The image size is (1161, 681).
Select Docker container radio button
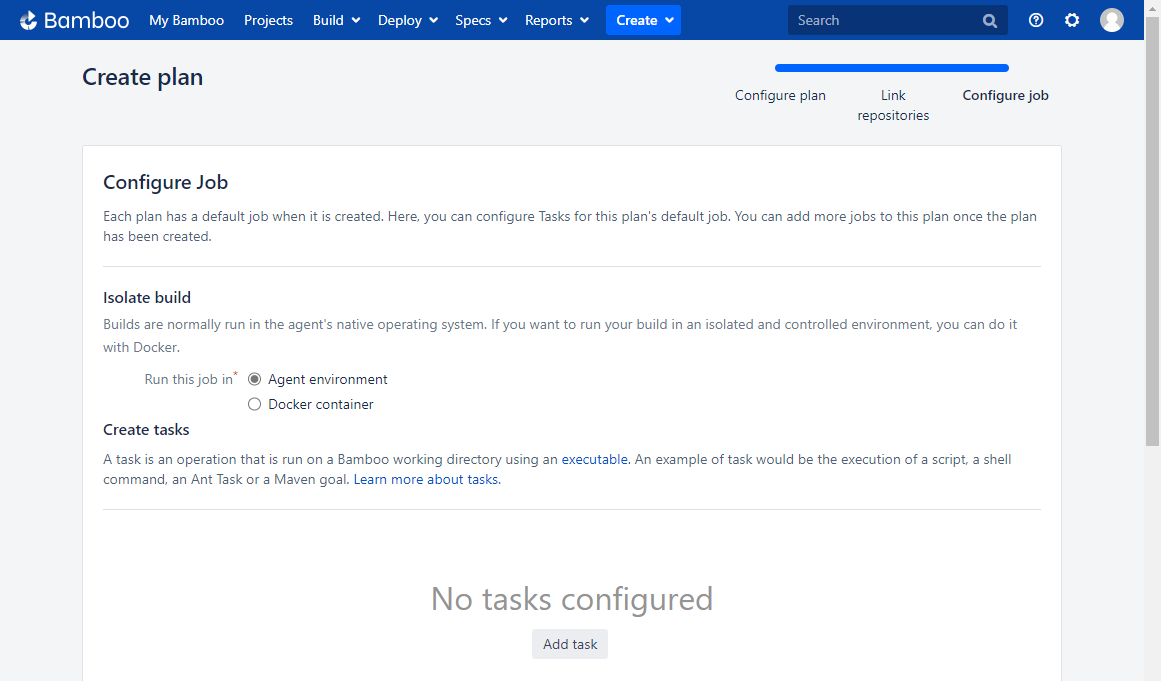point(255,404)
